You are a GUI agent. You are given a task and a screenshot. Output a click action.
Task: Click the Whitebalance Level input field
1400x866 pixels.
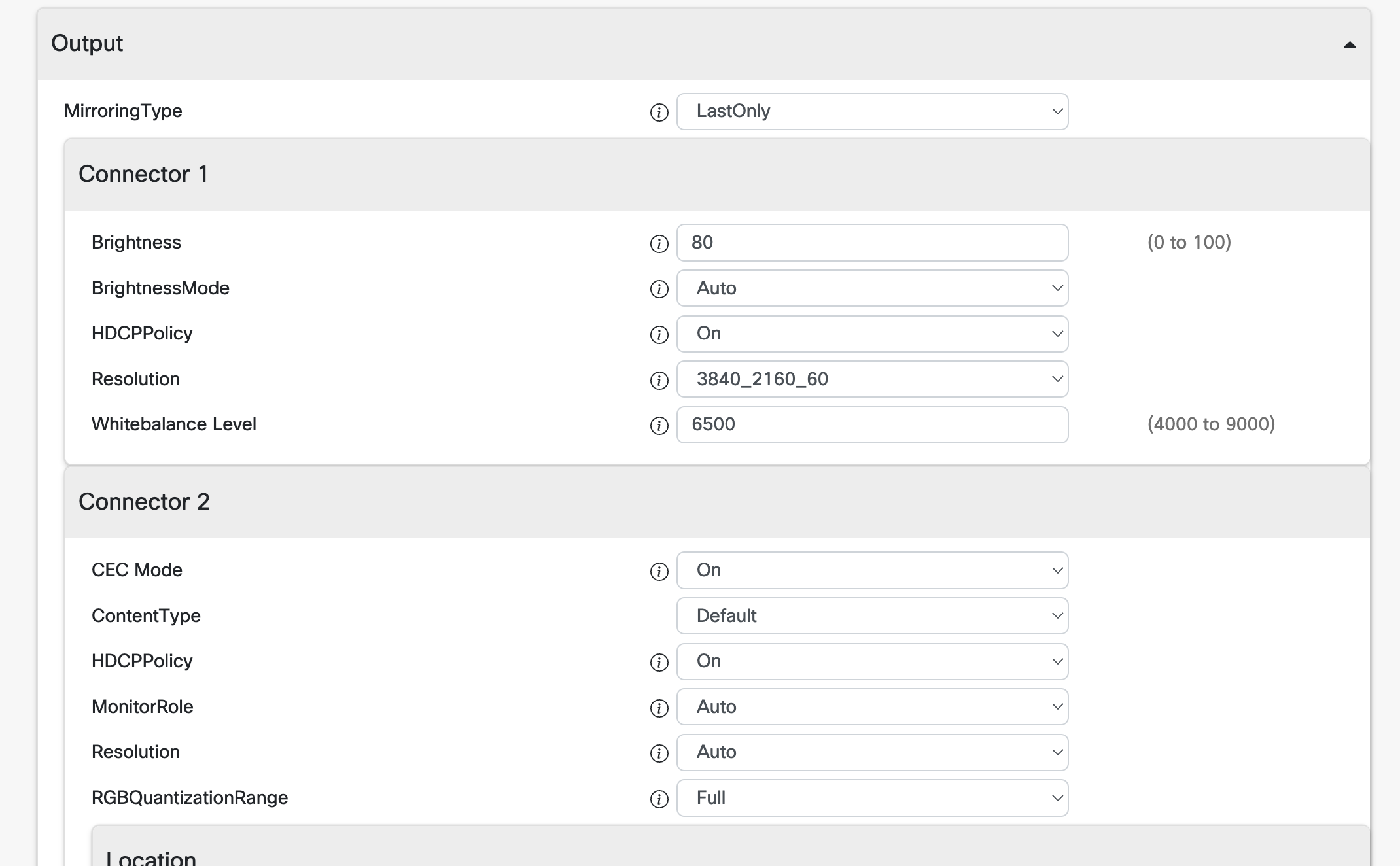click(x=872, y=425)
